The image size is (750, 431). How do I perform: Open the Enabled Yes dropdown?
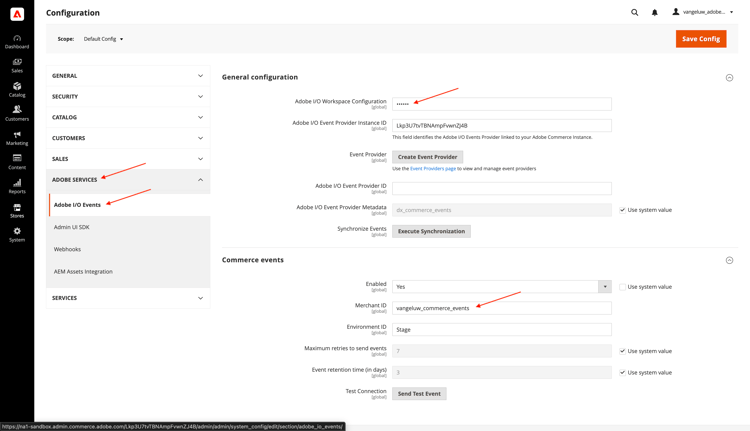[502, 287]
